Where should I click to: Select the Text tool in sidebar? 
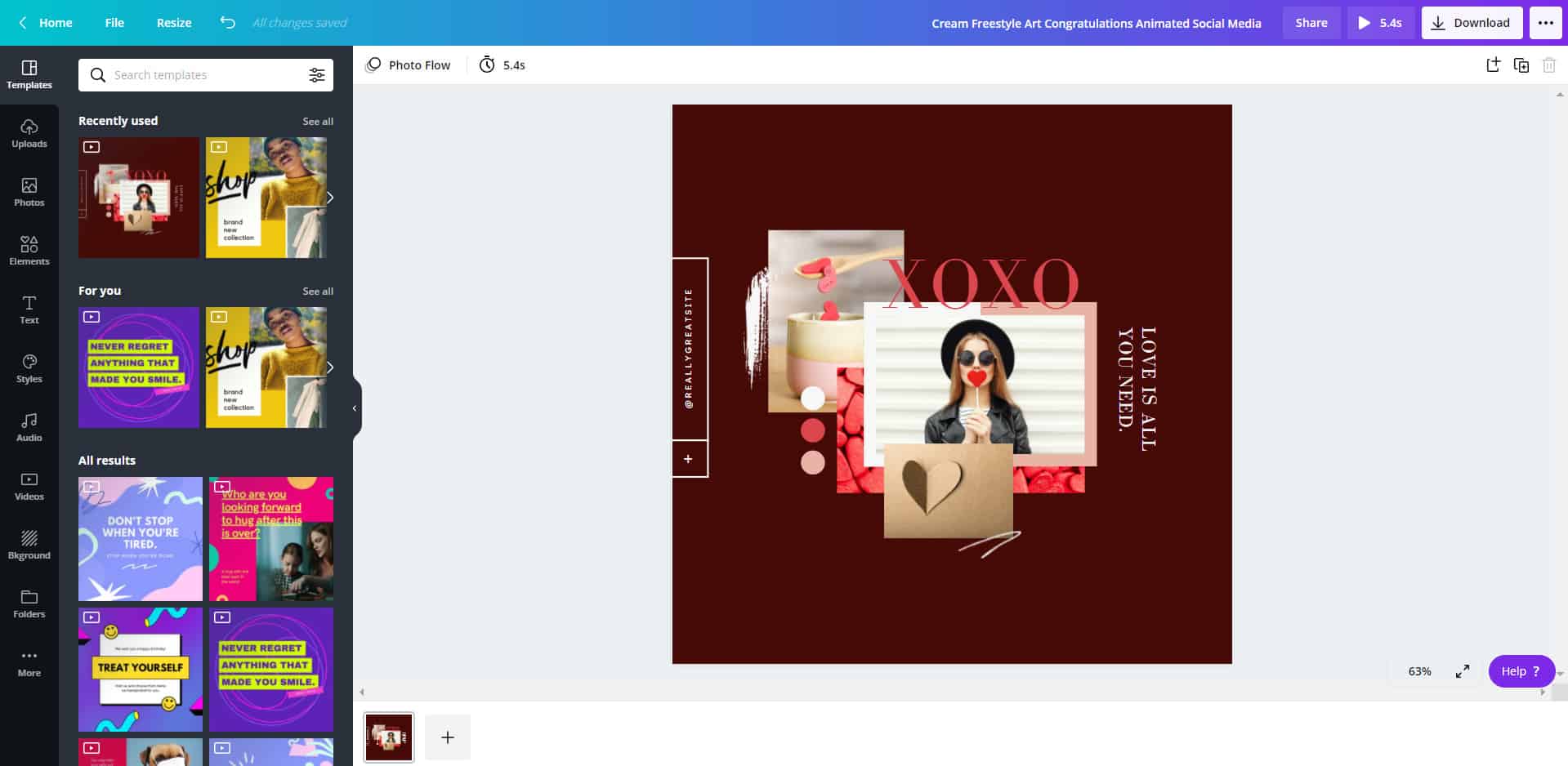click(29, 310)
